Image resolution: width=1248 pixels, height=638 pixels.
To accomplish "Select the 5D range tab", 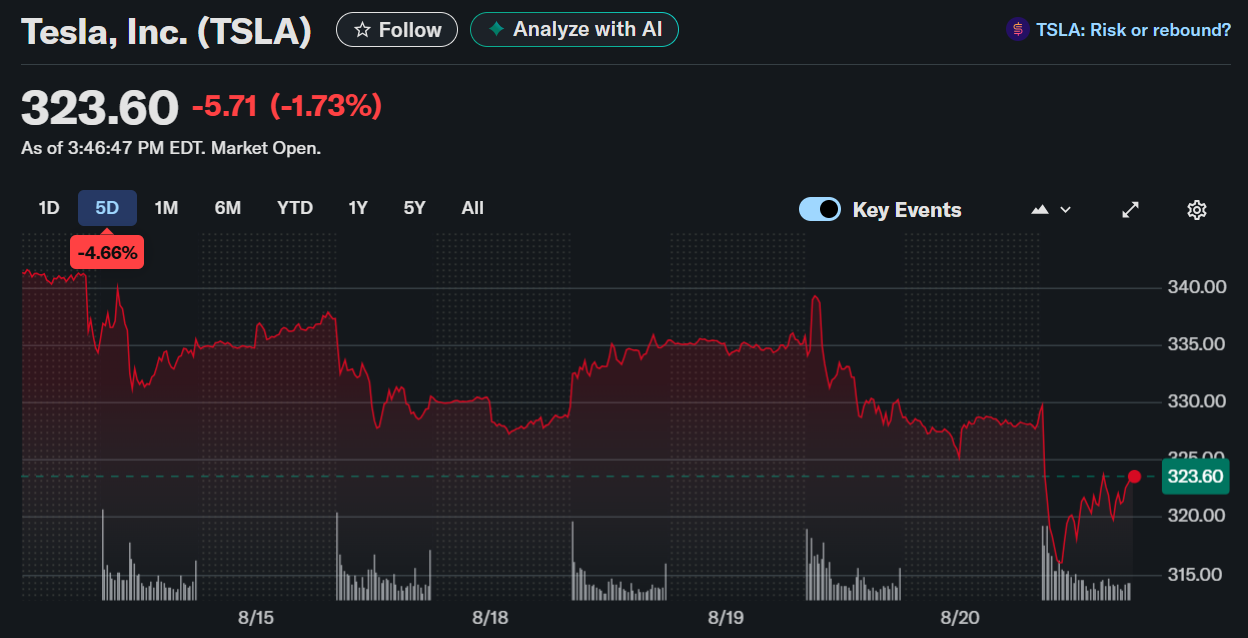I will tap(107, 208).
